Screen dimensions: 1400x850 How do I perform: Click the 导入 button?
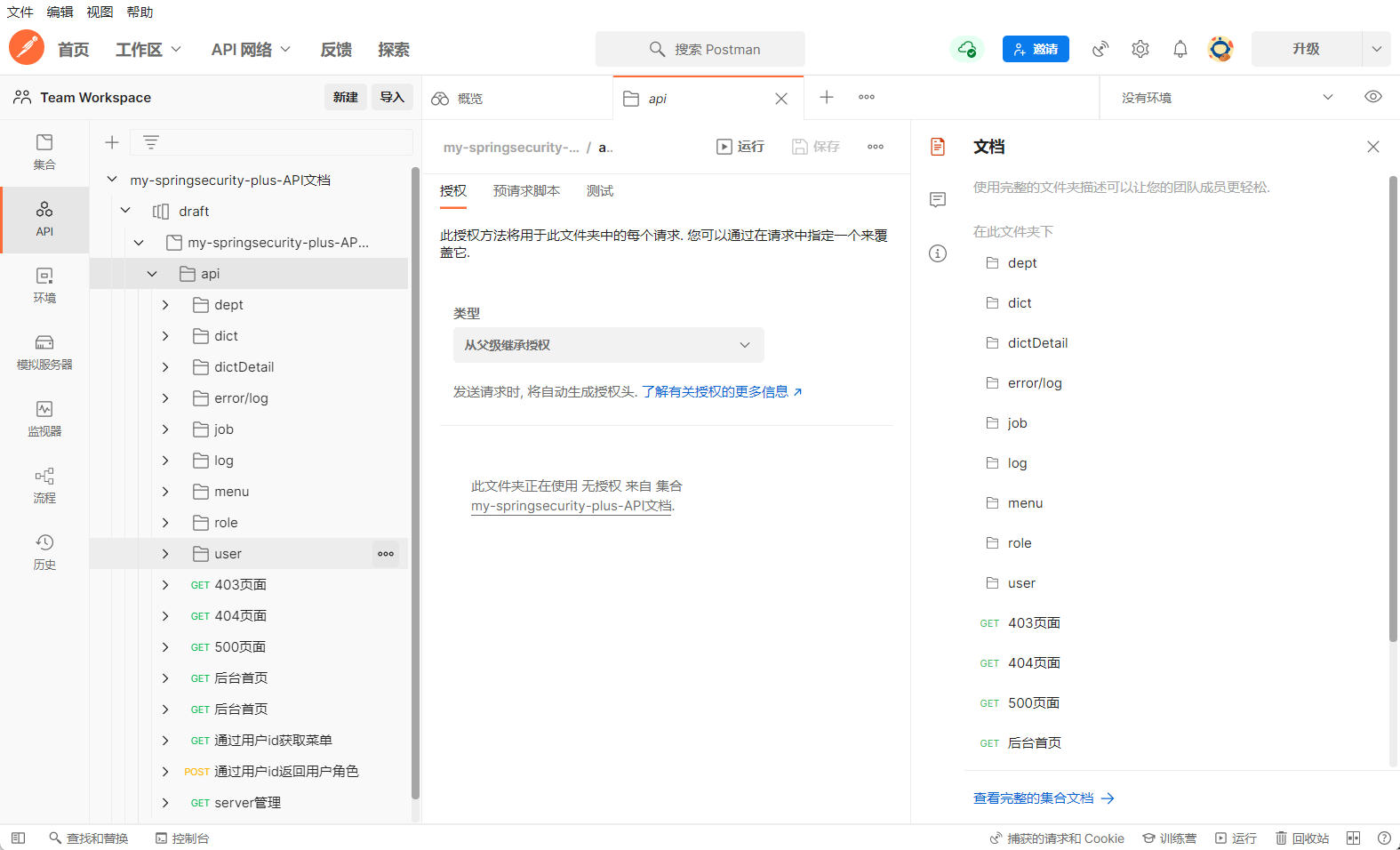pos(392,98)
